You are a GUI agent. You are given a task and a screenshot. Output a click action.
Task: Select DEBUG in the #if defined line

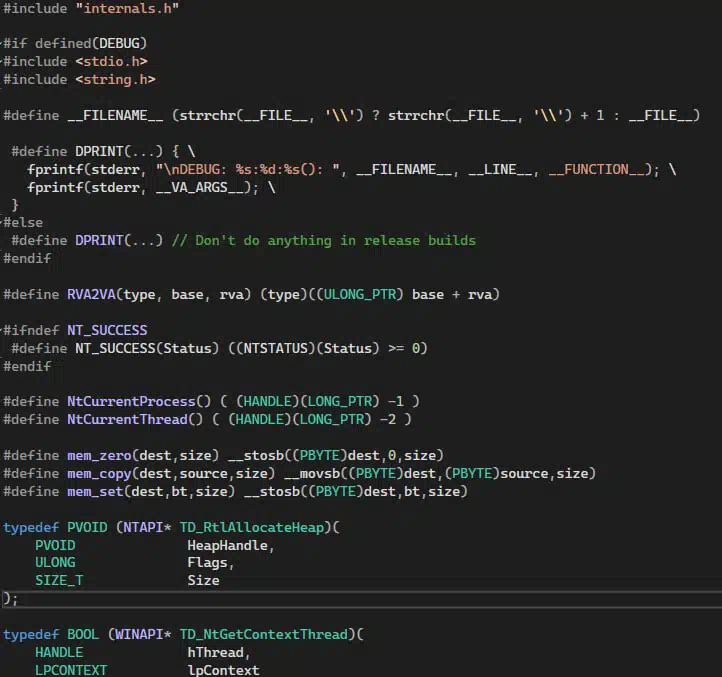pyautogui.click(x=119, y=43)
